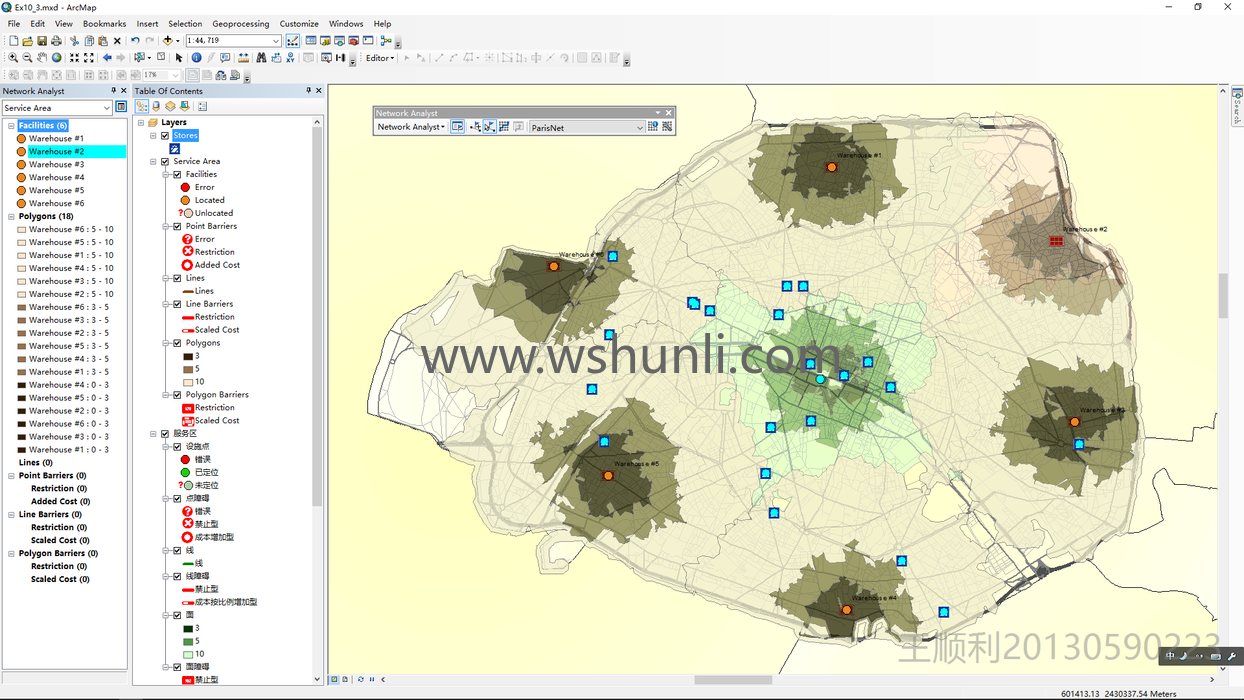This screenshot has width=1244, height=700.
Task: Toggle the Polygon Barriers checkbox
Action: [178, 396]
